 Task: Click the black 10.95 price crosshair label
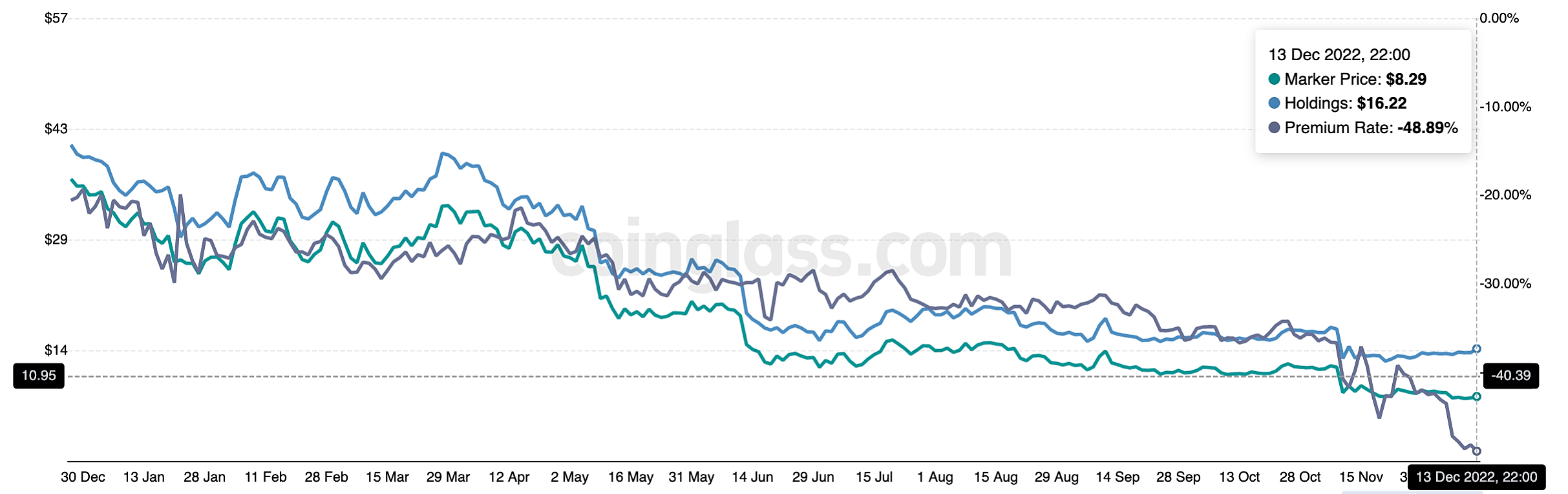click(39, 376)
